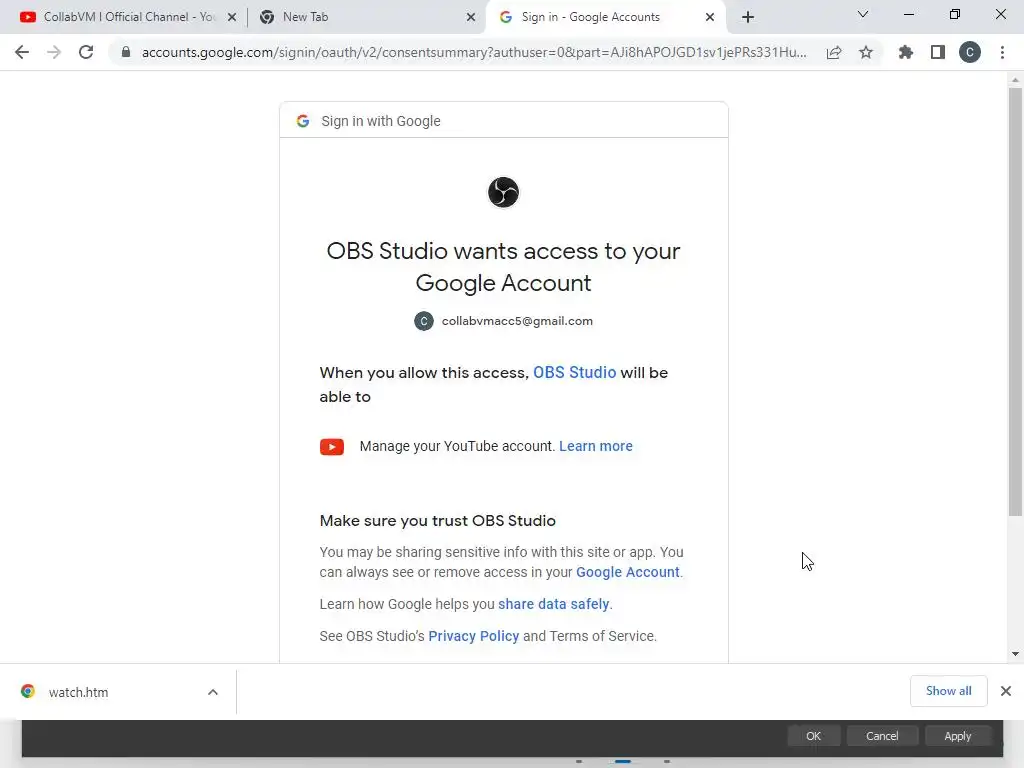This screenshot has width=1024, height=768.
Task: Click the account avatar beside collabvmacc5@gmail.com
Action: (424, 321)
